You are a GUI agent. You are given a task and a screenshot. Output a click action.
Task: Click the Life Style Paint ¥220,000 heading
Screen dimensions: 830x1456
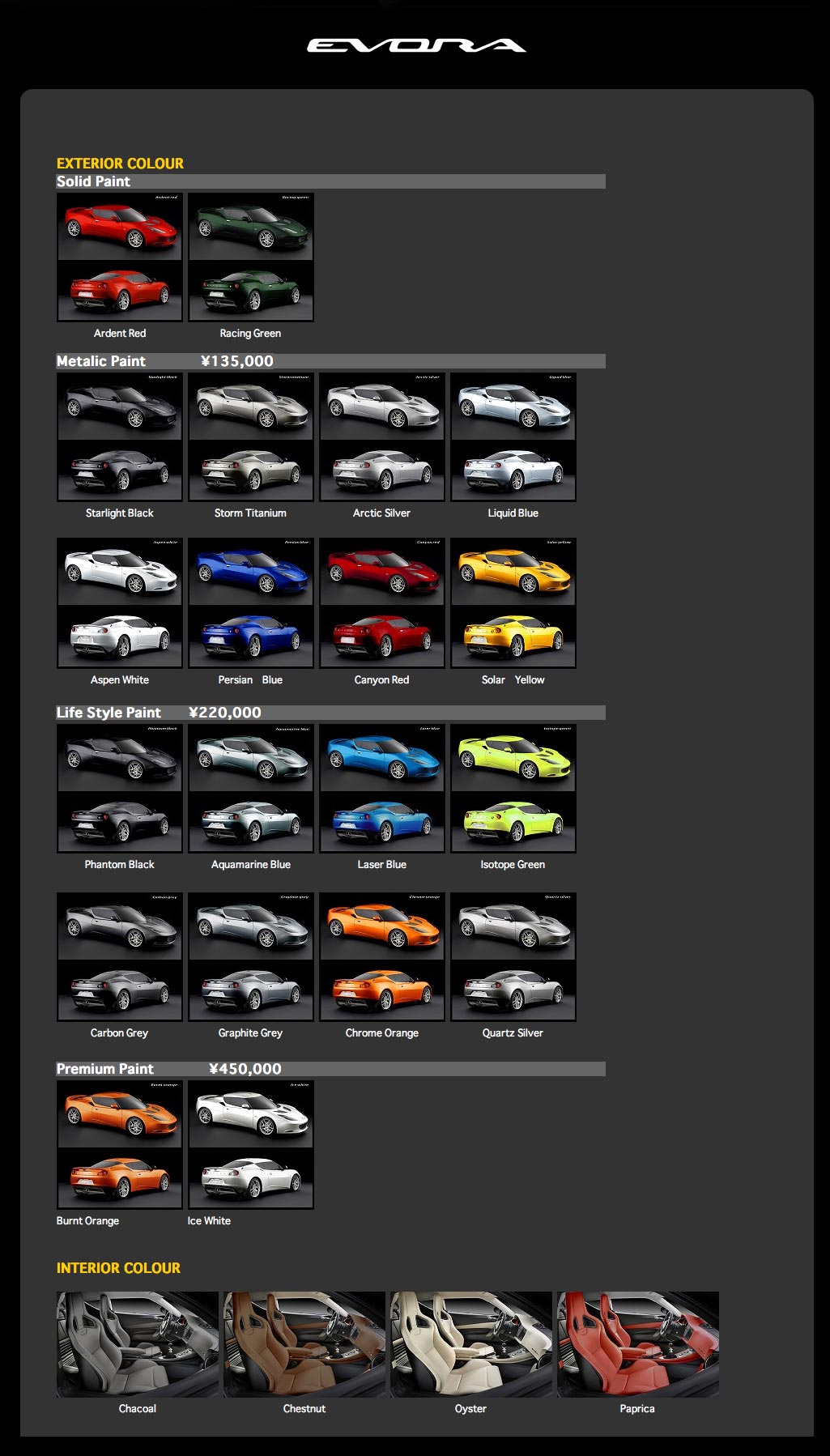[x=330, y=713]
